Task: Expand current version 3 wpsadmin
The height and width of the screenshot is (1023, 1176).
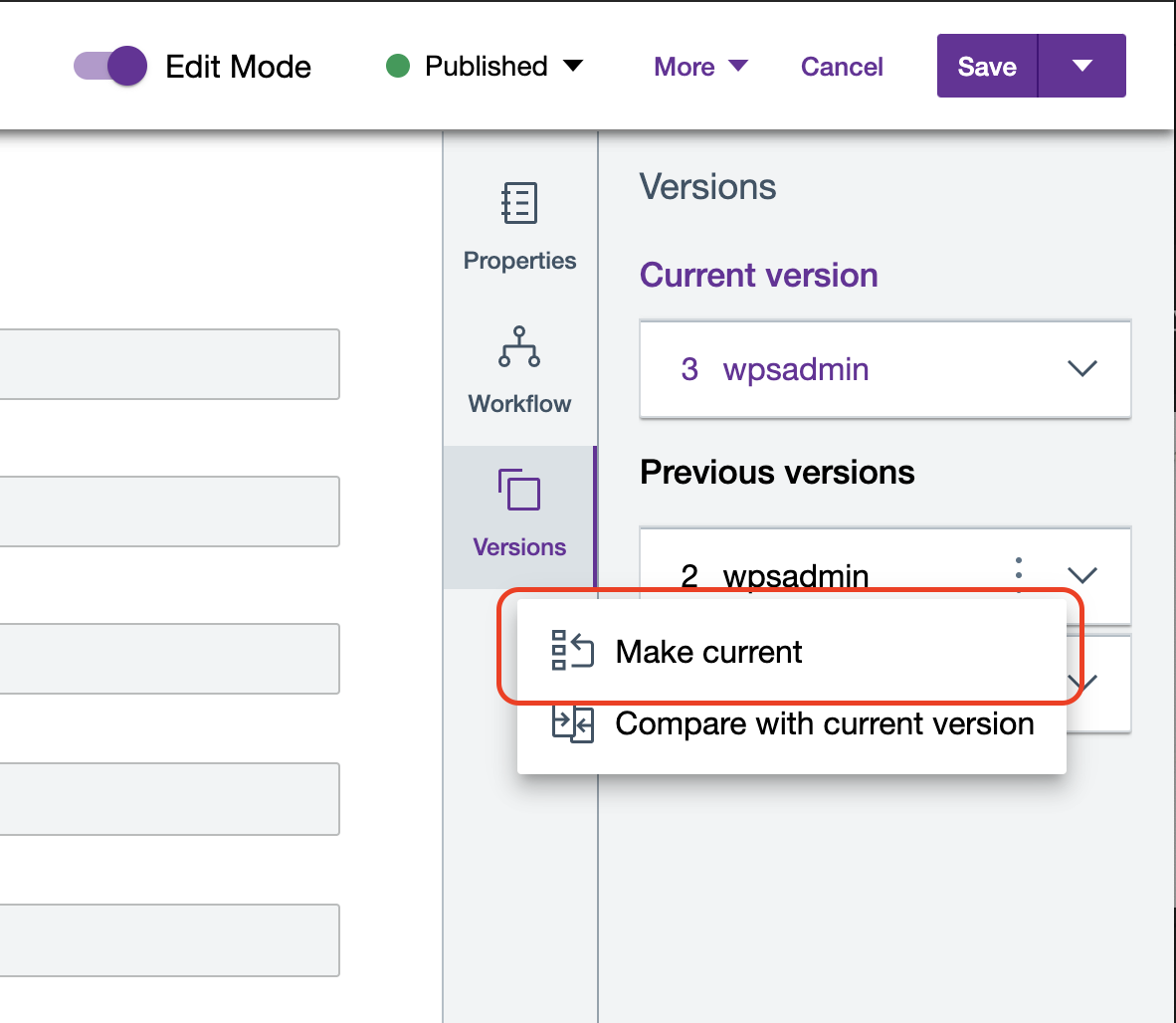Action: (x=1081, y=369)
